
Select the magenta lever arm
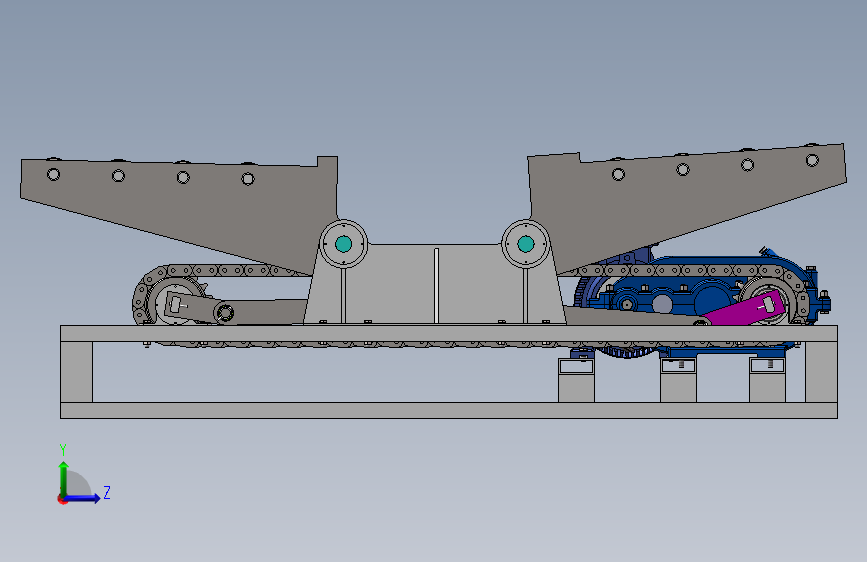(746, 310)
